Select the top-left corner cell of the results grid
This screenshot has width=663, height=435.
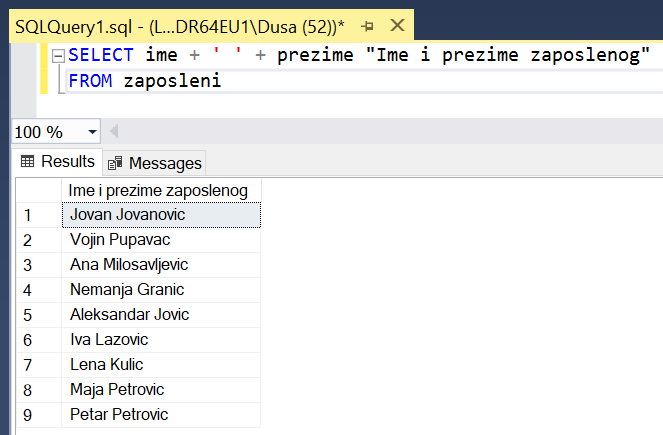click(x=38, y=190)
